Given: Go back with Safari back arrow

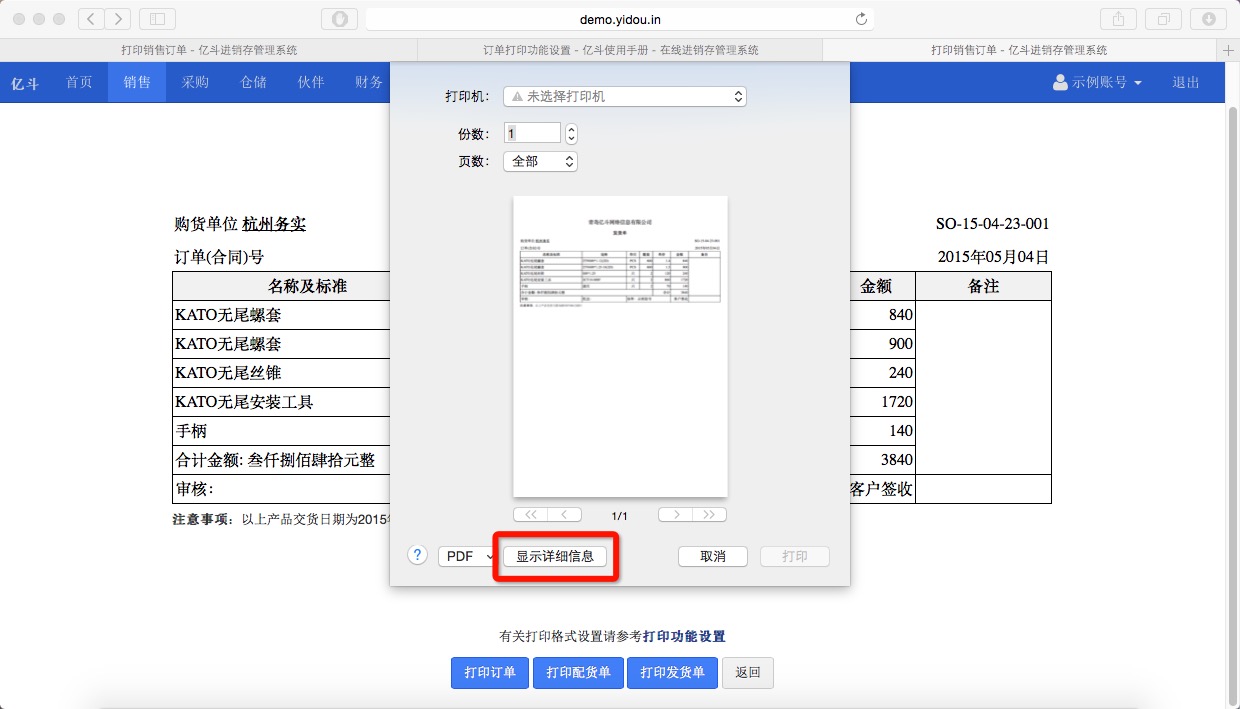Looking at the screenshot, I should [91, 19].
